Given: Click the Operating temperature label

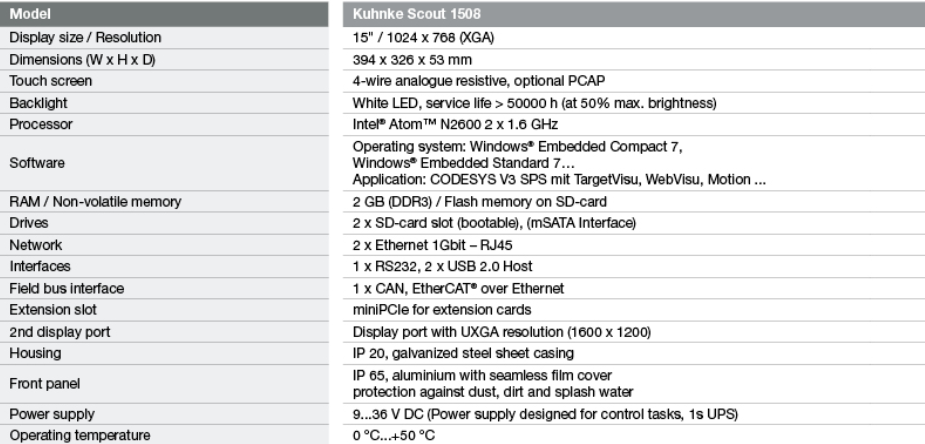Looking at the screenshot, I should point(80,436).
